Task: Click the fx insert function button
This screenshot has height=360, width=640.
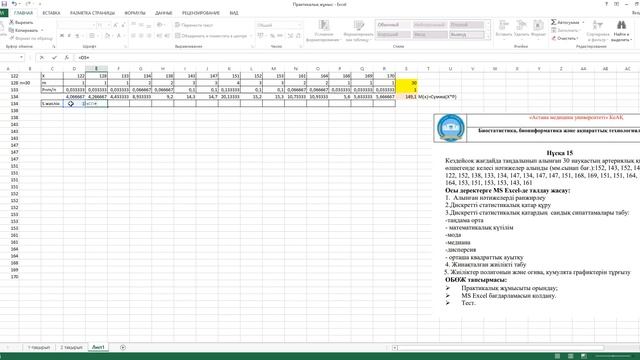Action: (67, 58)
